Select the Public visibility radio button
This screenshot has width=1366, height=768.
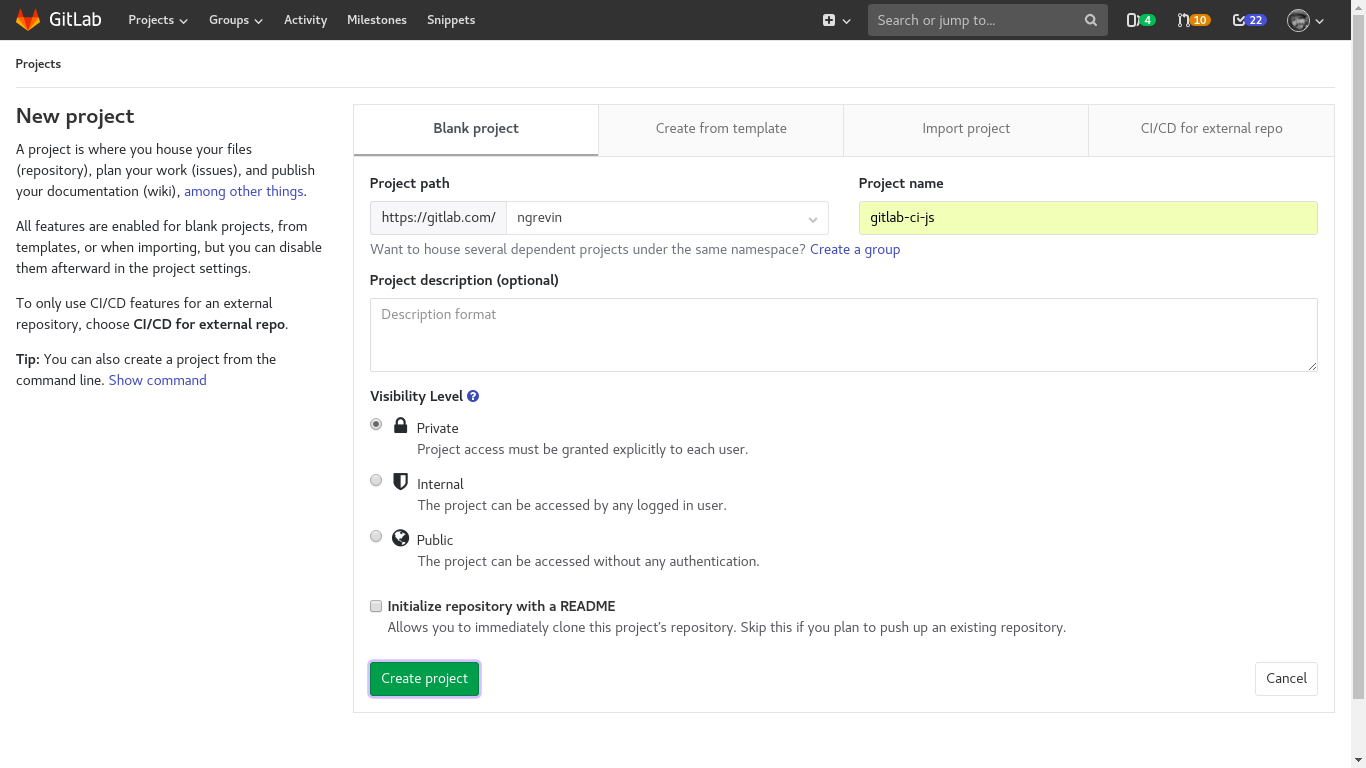pyautogui.click(x=376, y=536)
